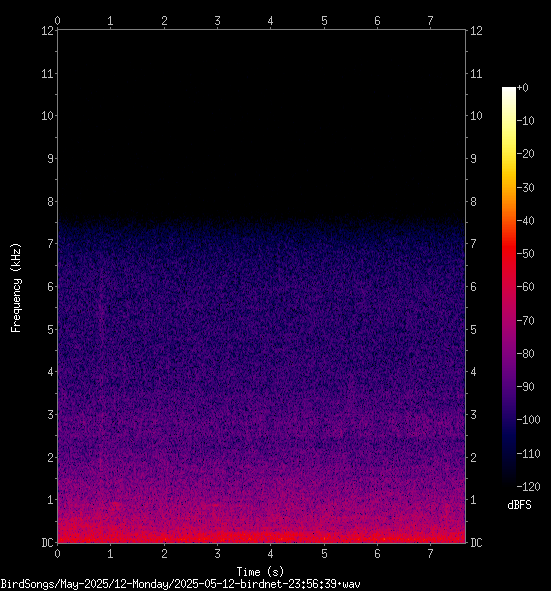Click the -50 dBFS red region of the color scale

508,253
